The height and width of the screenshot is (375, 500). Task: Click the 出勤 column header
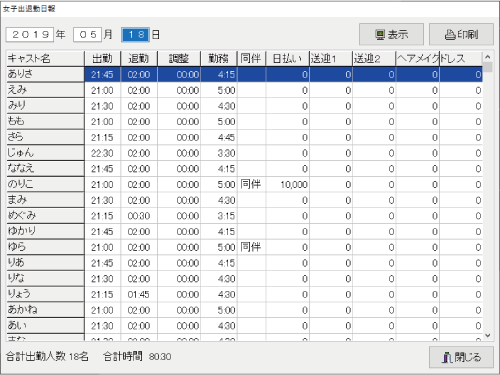point(103,59)
